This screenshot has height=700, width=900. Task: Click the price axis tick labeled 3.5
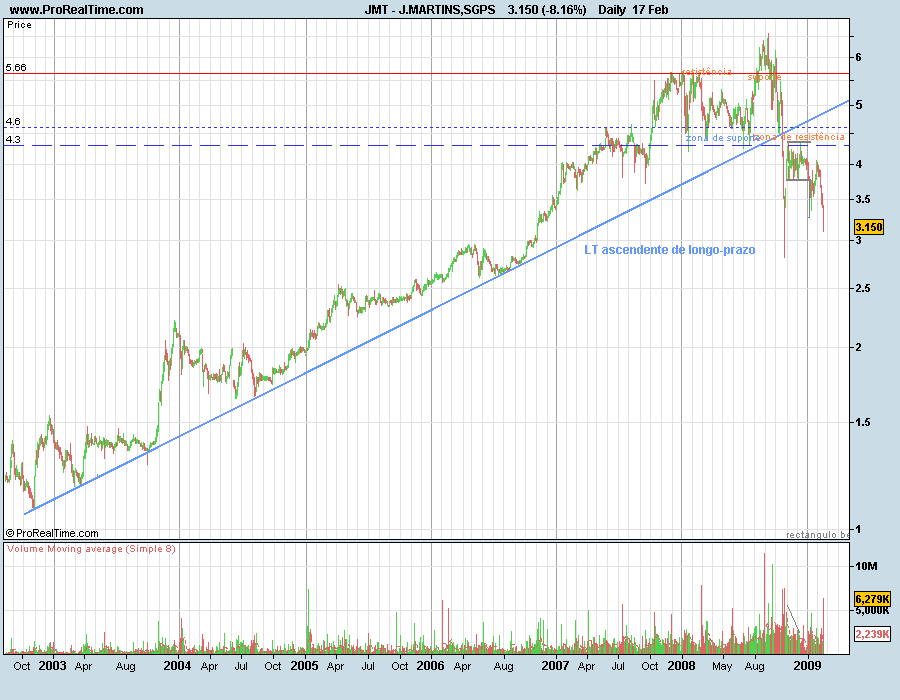[x=862, y=200]
